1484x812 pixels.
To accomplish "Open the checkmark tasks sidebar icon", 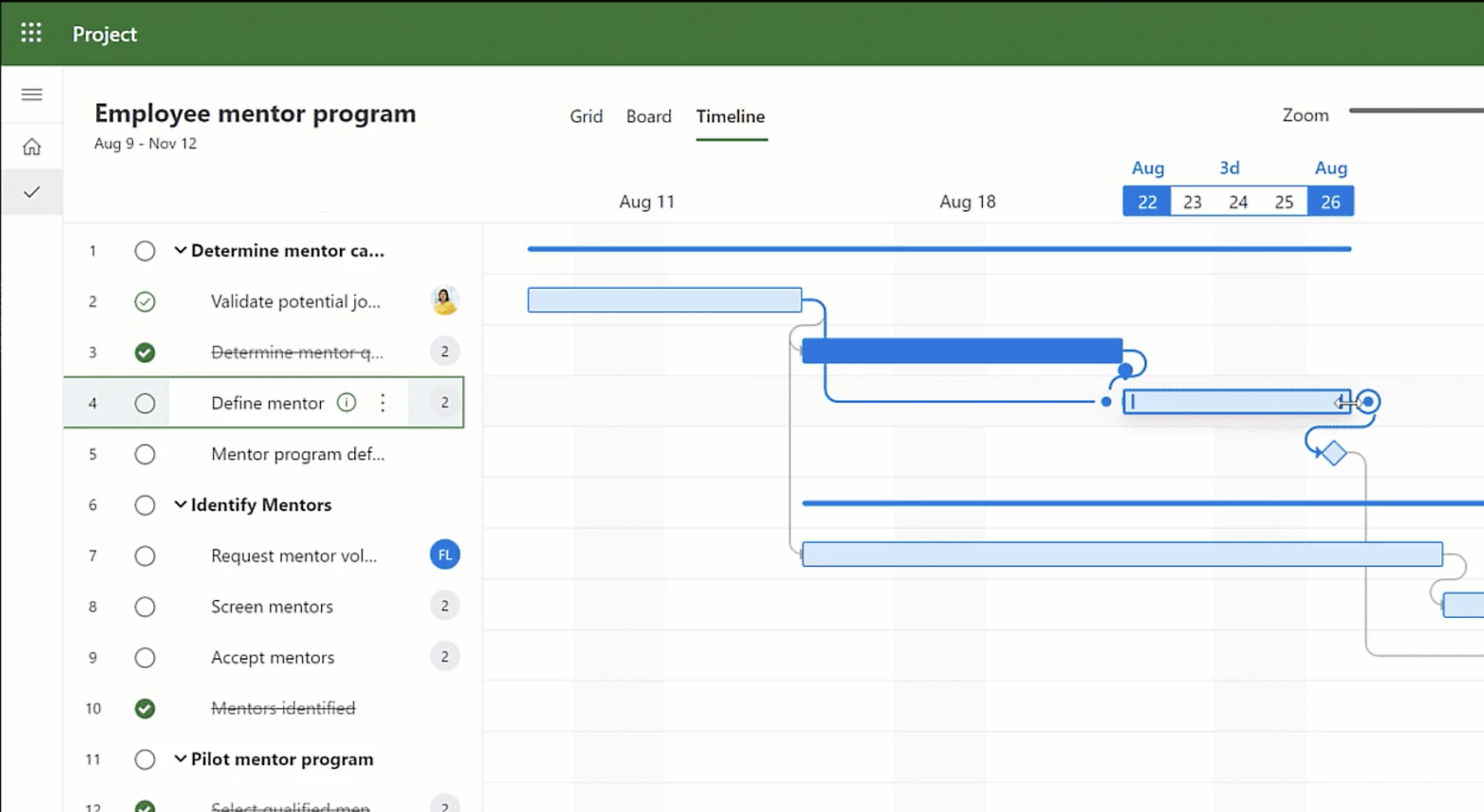I will tap(32, 192).
